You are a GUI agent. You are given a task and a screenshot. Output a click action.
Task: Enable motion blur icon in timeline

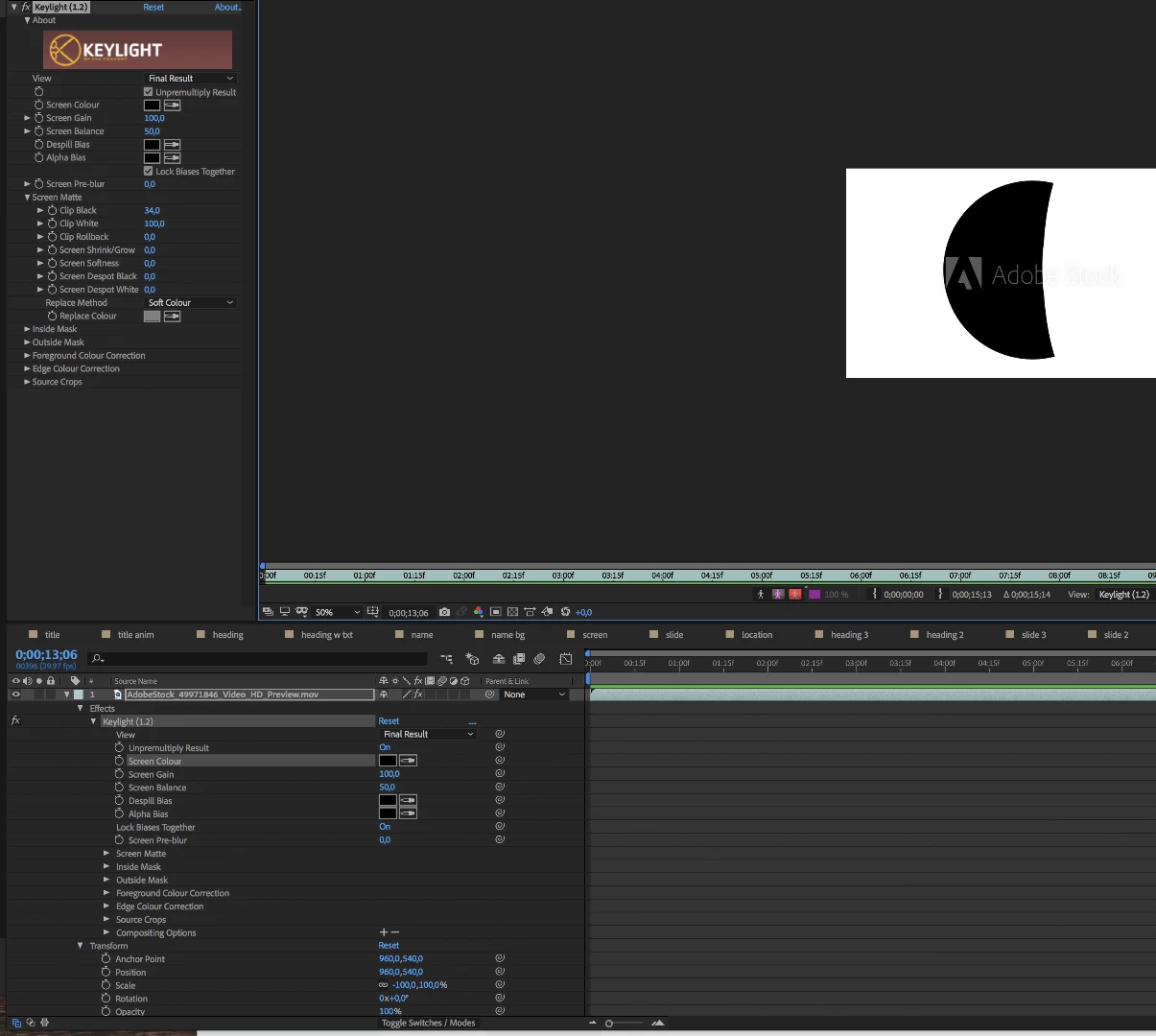pyautogui.click(x=539, y=659)
